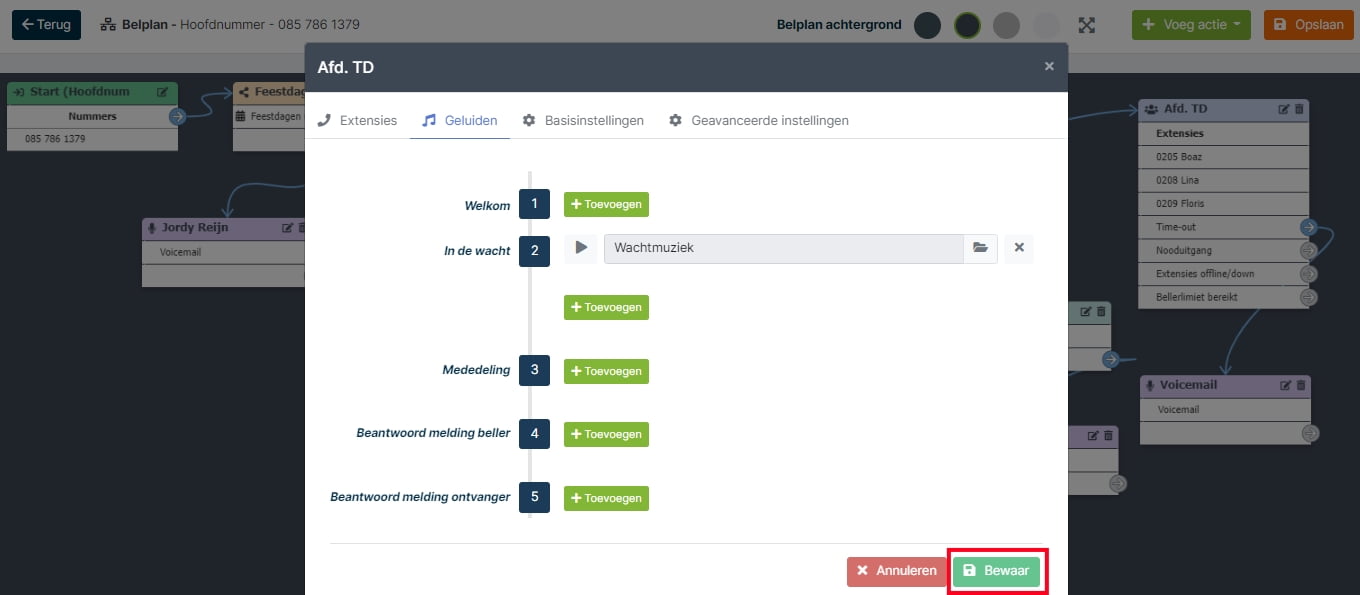1360x595 pixels.
Task: Click step number 1 next to Welkom
Action: [x=534, y=204]
